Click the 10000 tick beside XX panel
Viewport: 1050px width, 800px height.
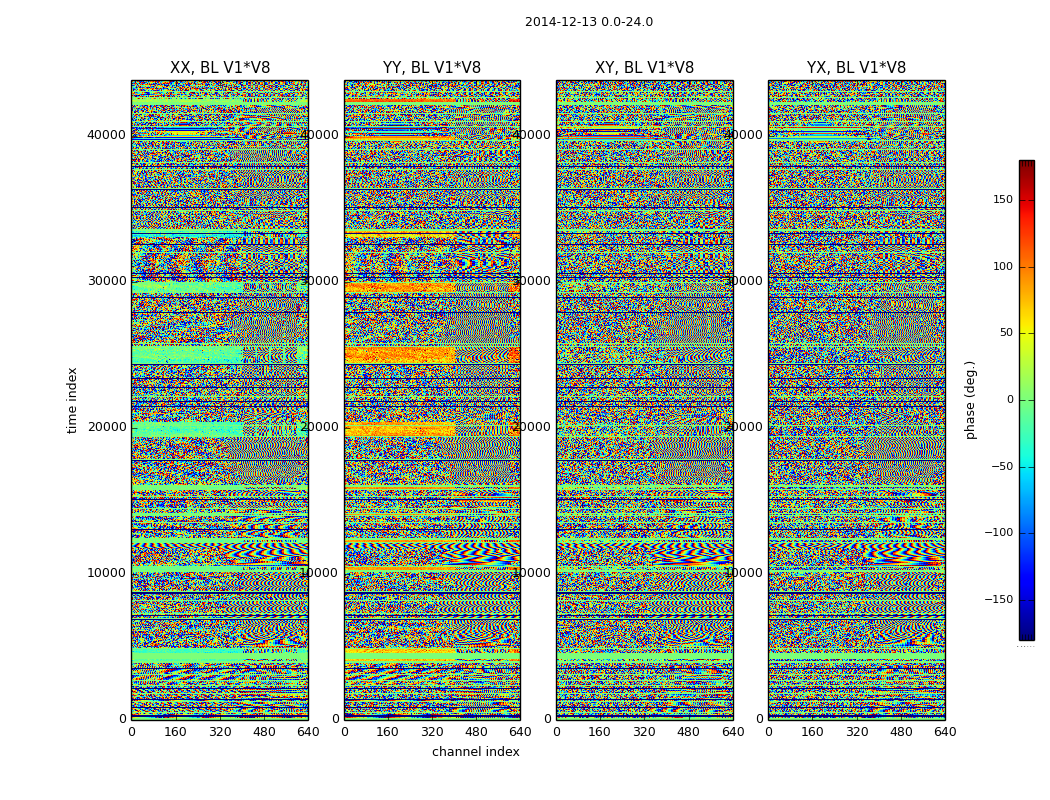[106, 573]
